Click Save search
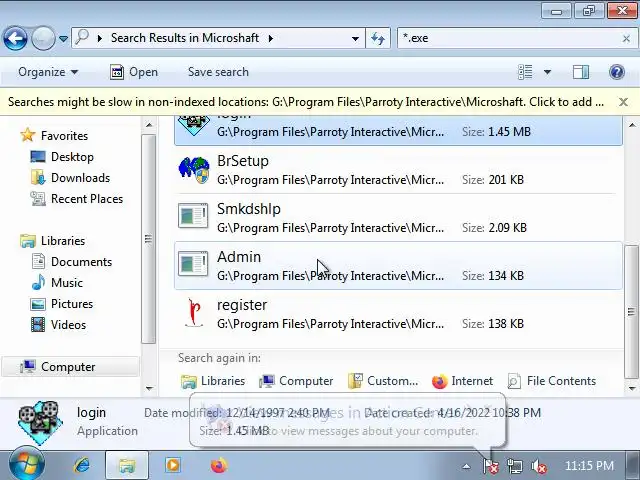This screenshot has width=640, height=480. pos(218,72)
